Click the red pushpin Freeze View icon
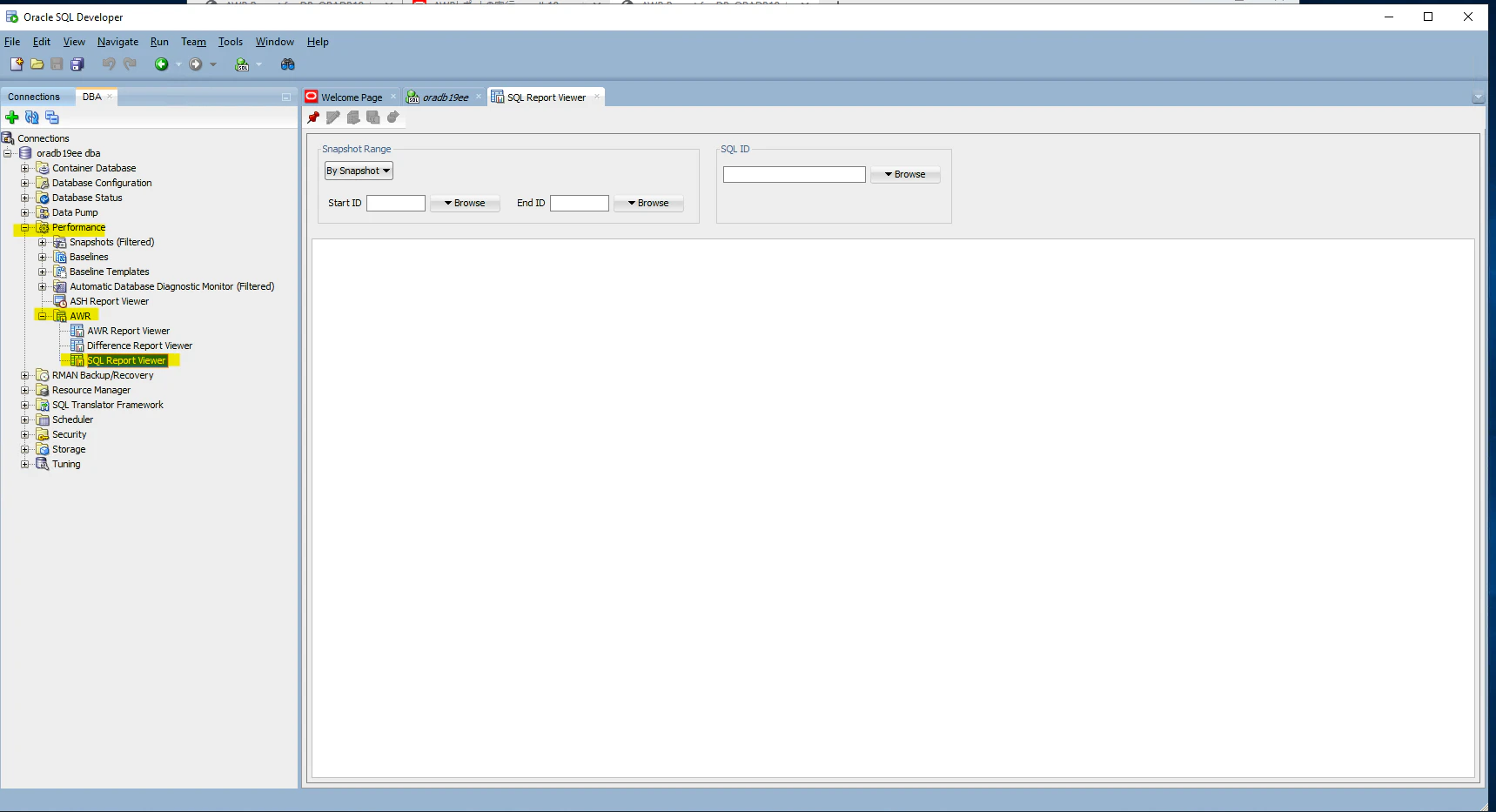The width and height of the screenshot is (1496, 812). coord(313,117)
